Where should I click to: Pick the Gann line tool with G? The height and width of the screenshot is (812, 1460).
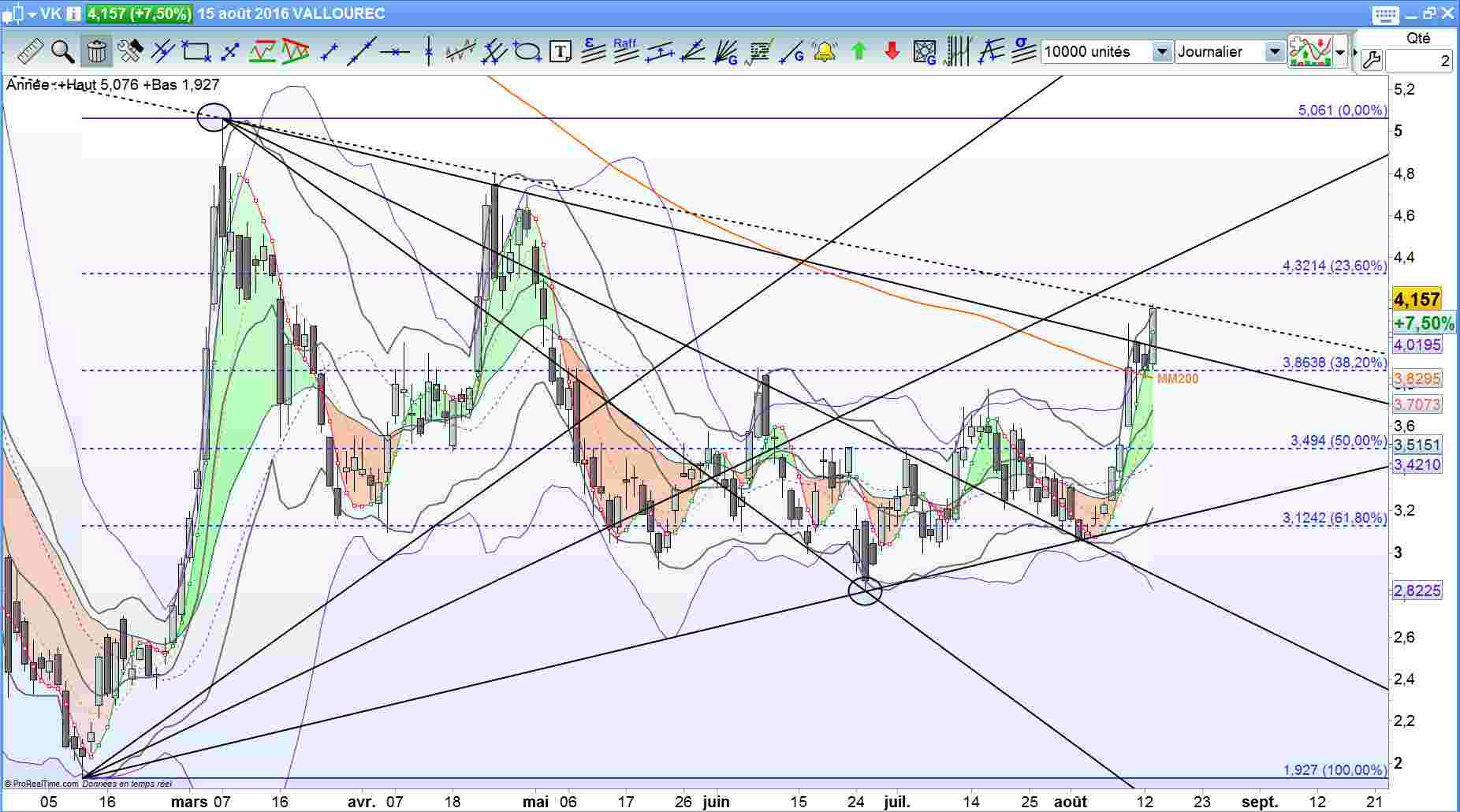tap(792, 52)
